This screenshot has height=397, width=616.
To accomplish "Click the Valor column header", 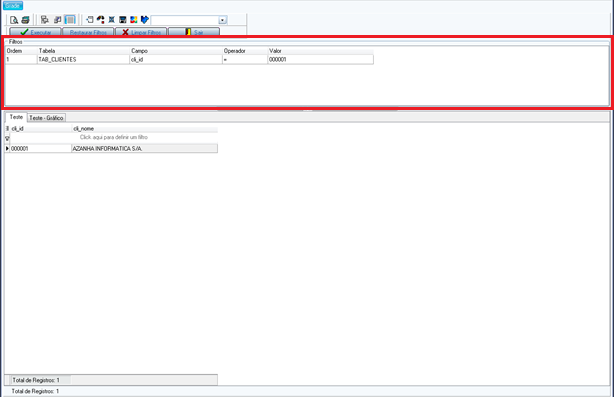I will tap(321, 51).
